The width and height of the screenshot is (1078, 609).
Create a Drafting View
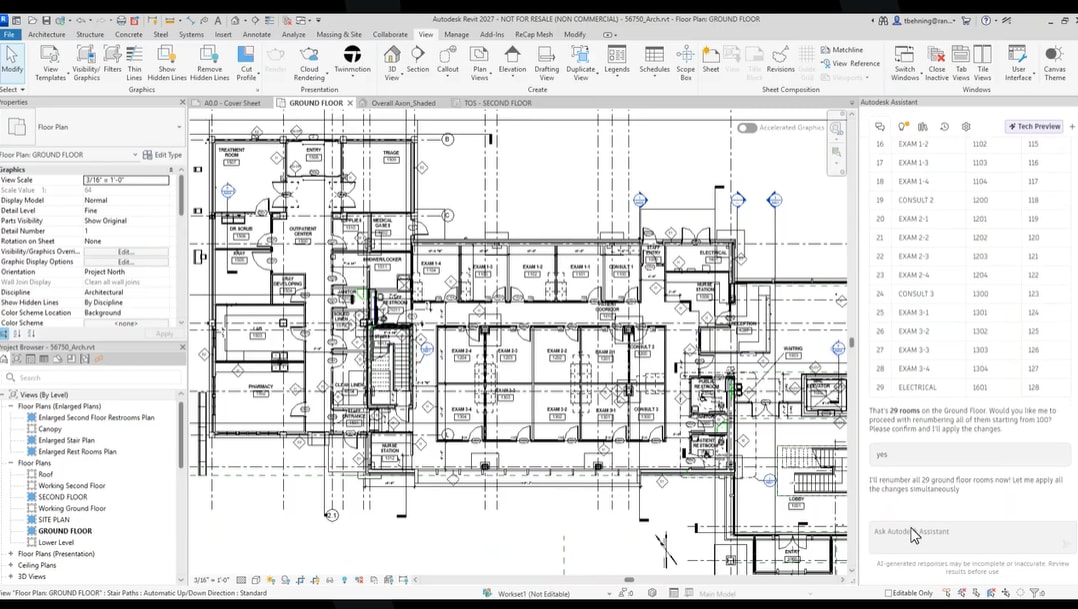tap(547, 63)
